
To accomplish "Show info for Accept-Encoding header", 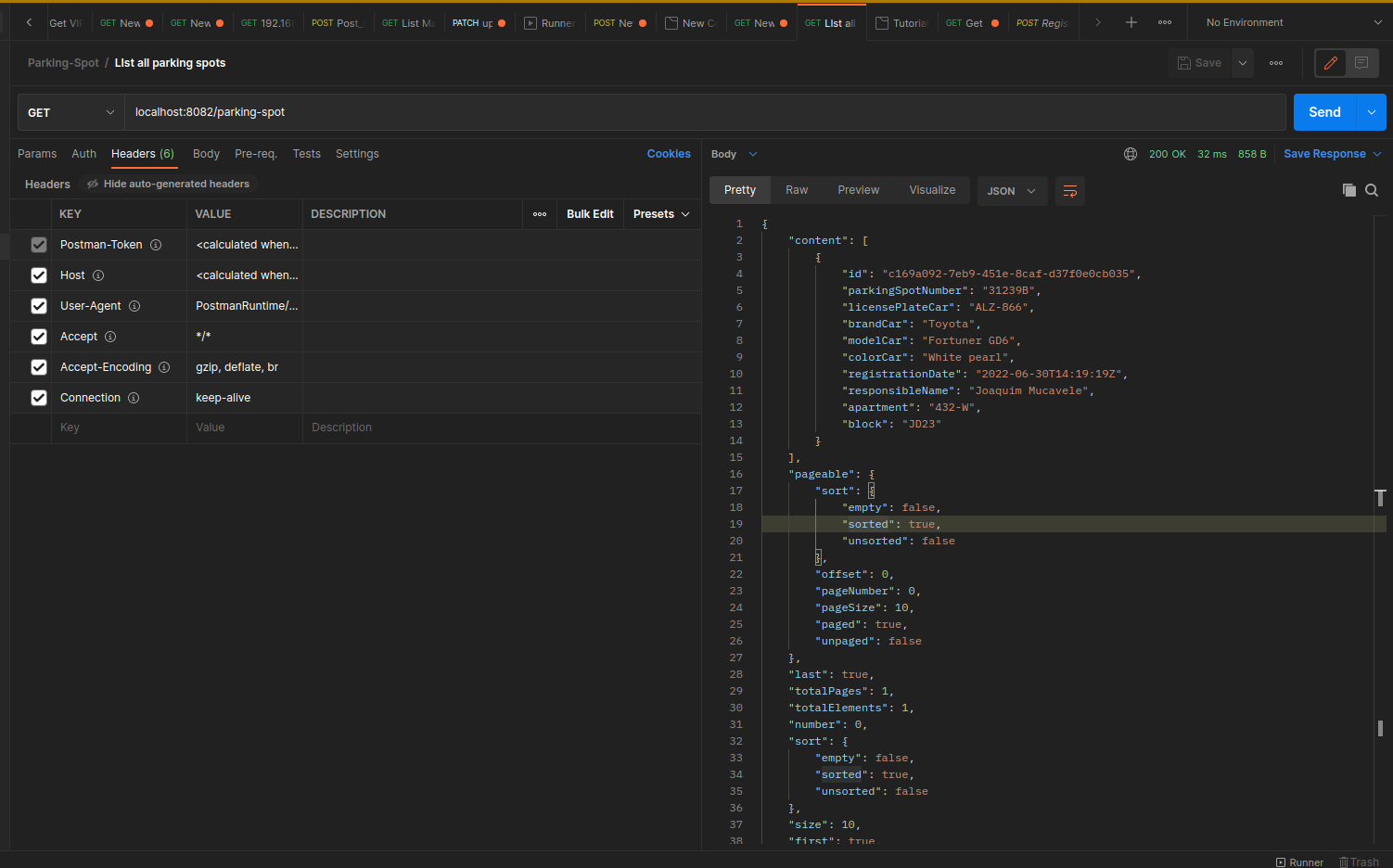I will pos(164,367).
